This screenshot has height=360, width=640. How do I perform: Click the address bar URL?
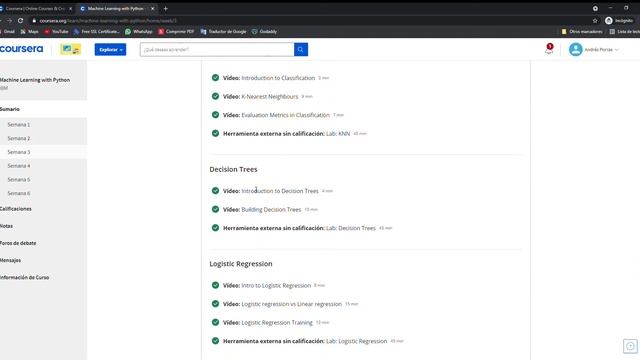click(108, 20)
